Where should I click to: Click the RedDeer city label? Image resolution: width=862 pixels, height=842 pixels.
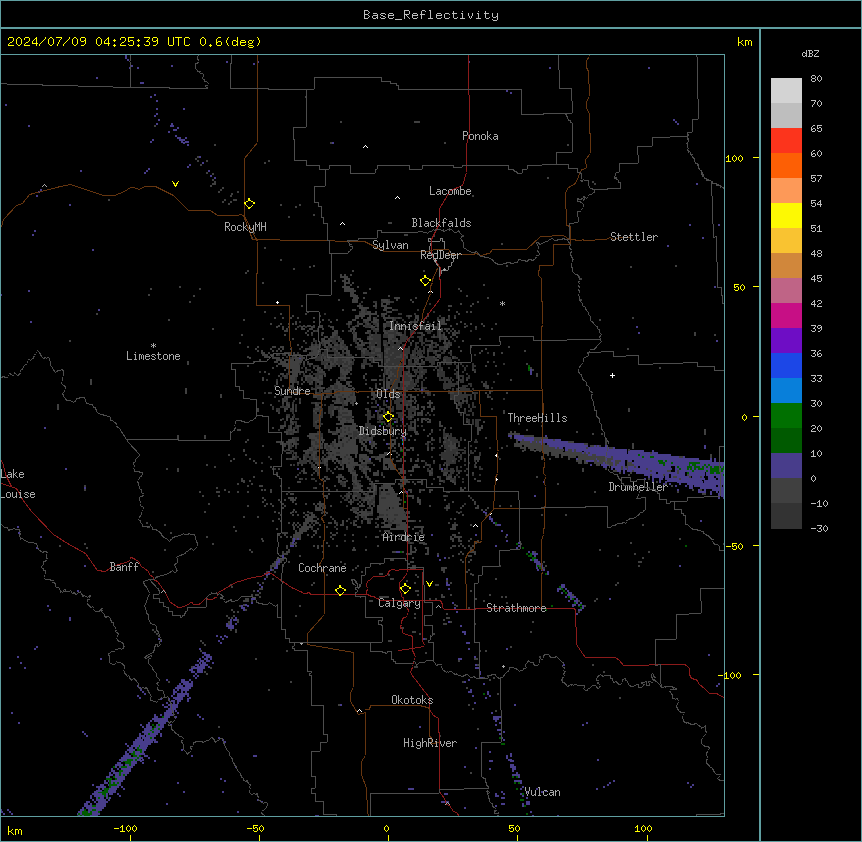click(440, 255)
